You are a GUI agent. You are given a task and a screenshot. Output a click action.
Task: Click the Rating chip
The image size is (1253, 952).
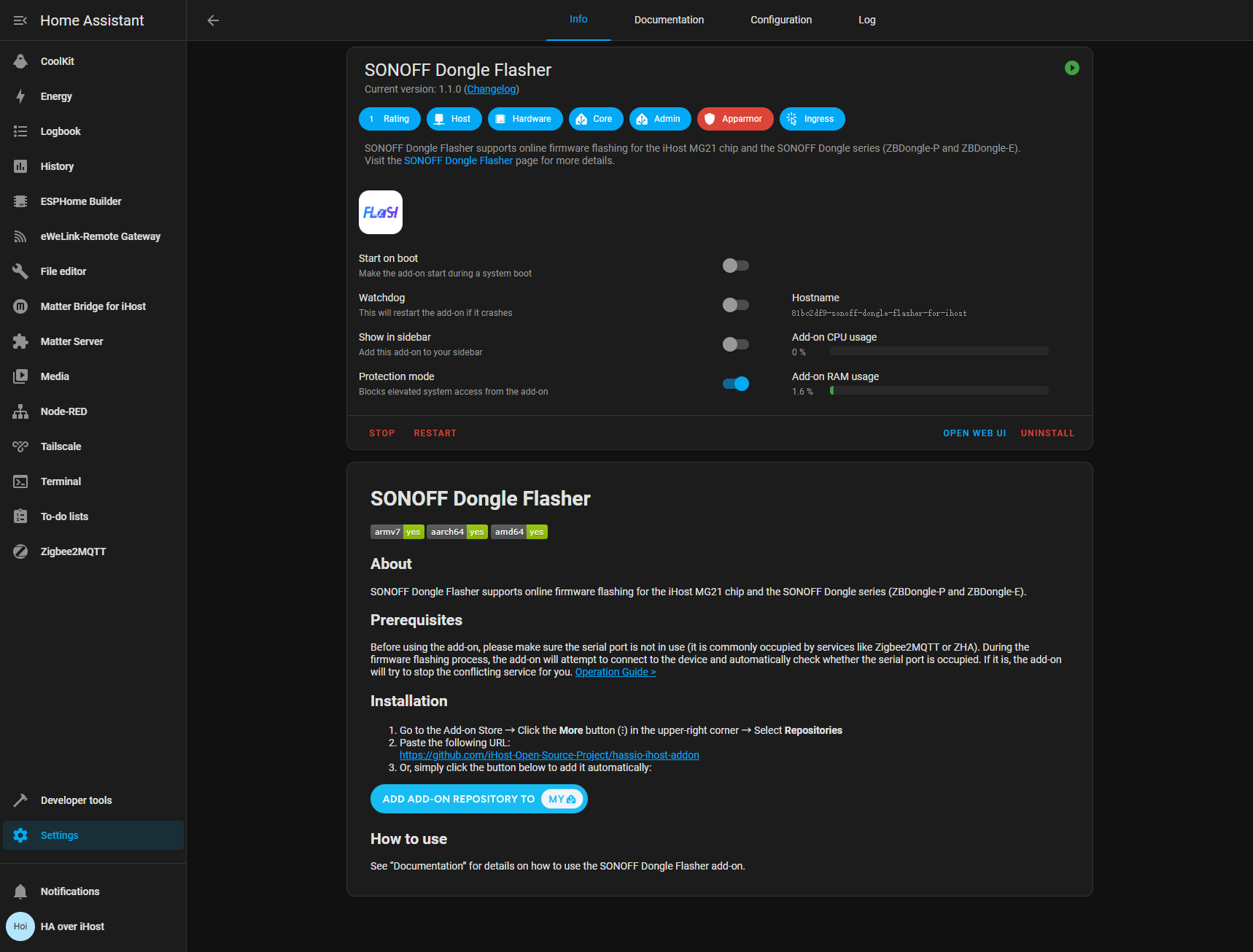tap(389, 119)
